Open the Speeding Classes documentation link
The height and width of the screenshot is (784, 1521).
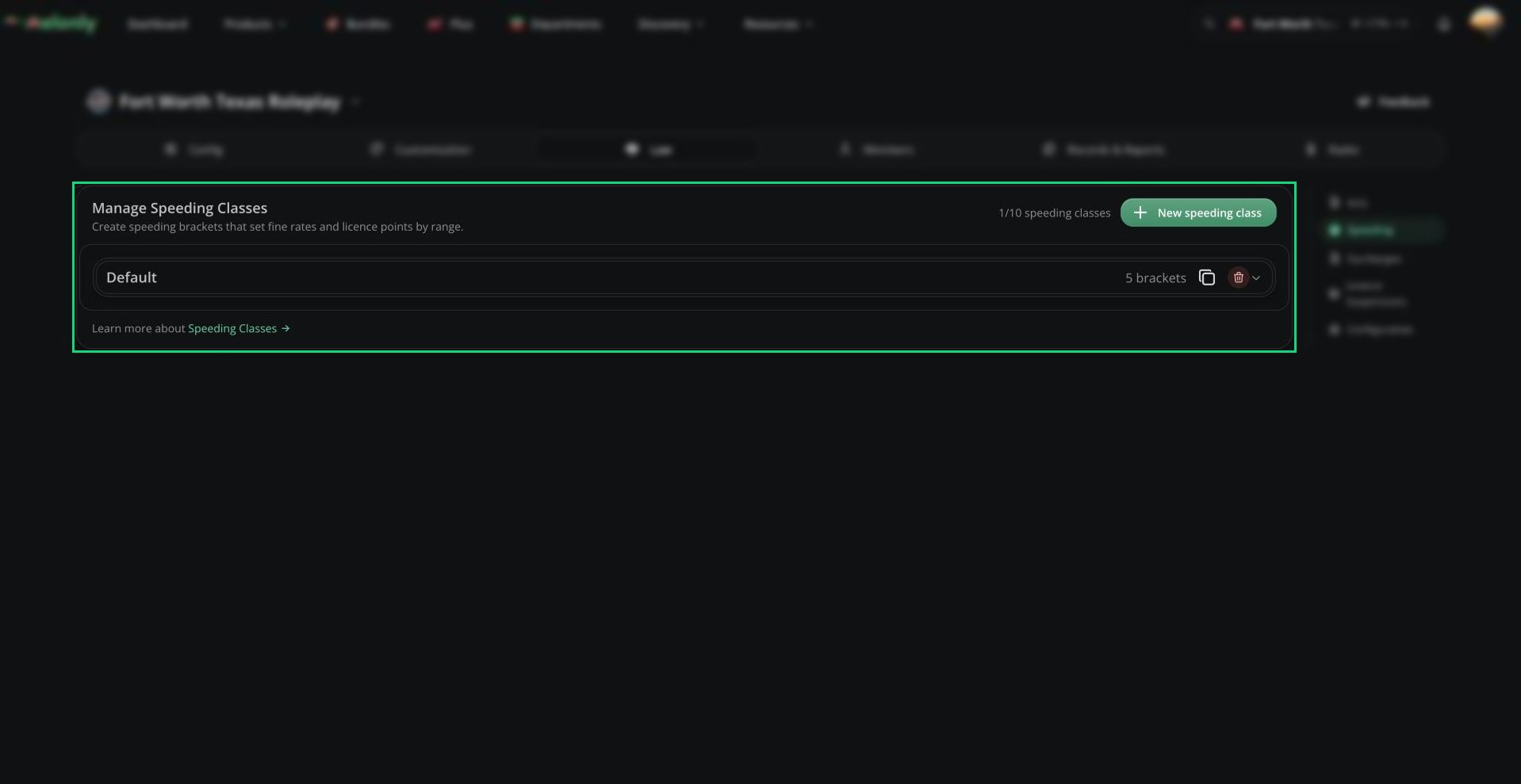point(239,328)
